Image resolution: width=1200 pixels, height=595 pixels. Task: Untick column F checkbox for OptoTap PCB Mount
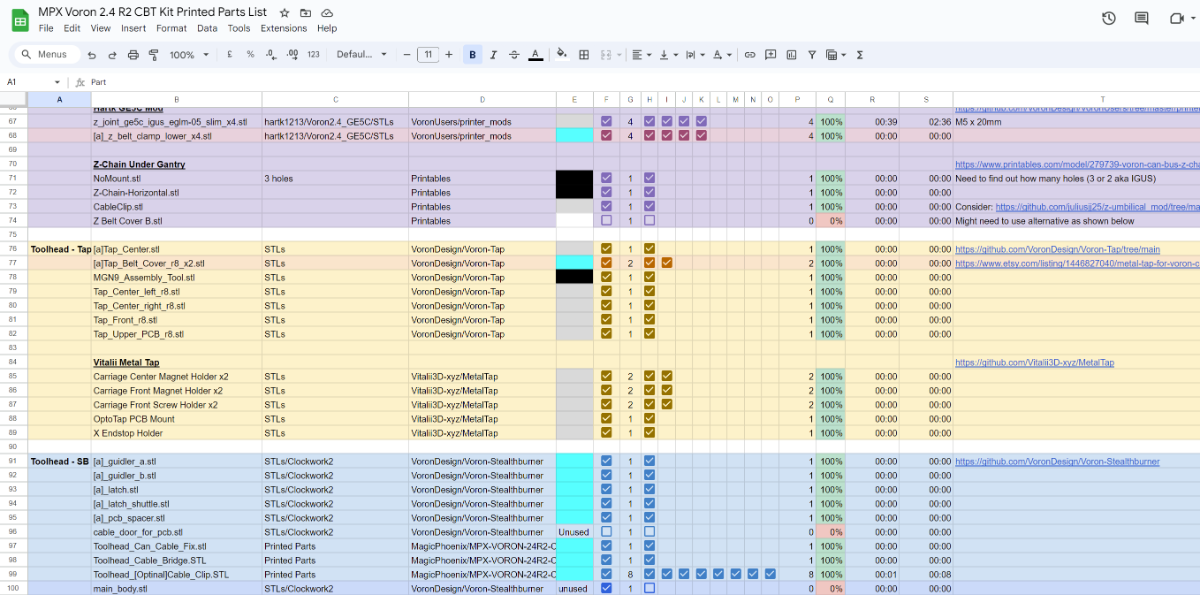(606, 419)
